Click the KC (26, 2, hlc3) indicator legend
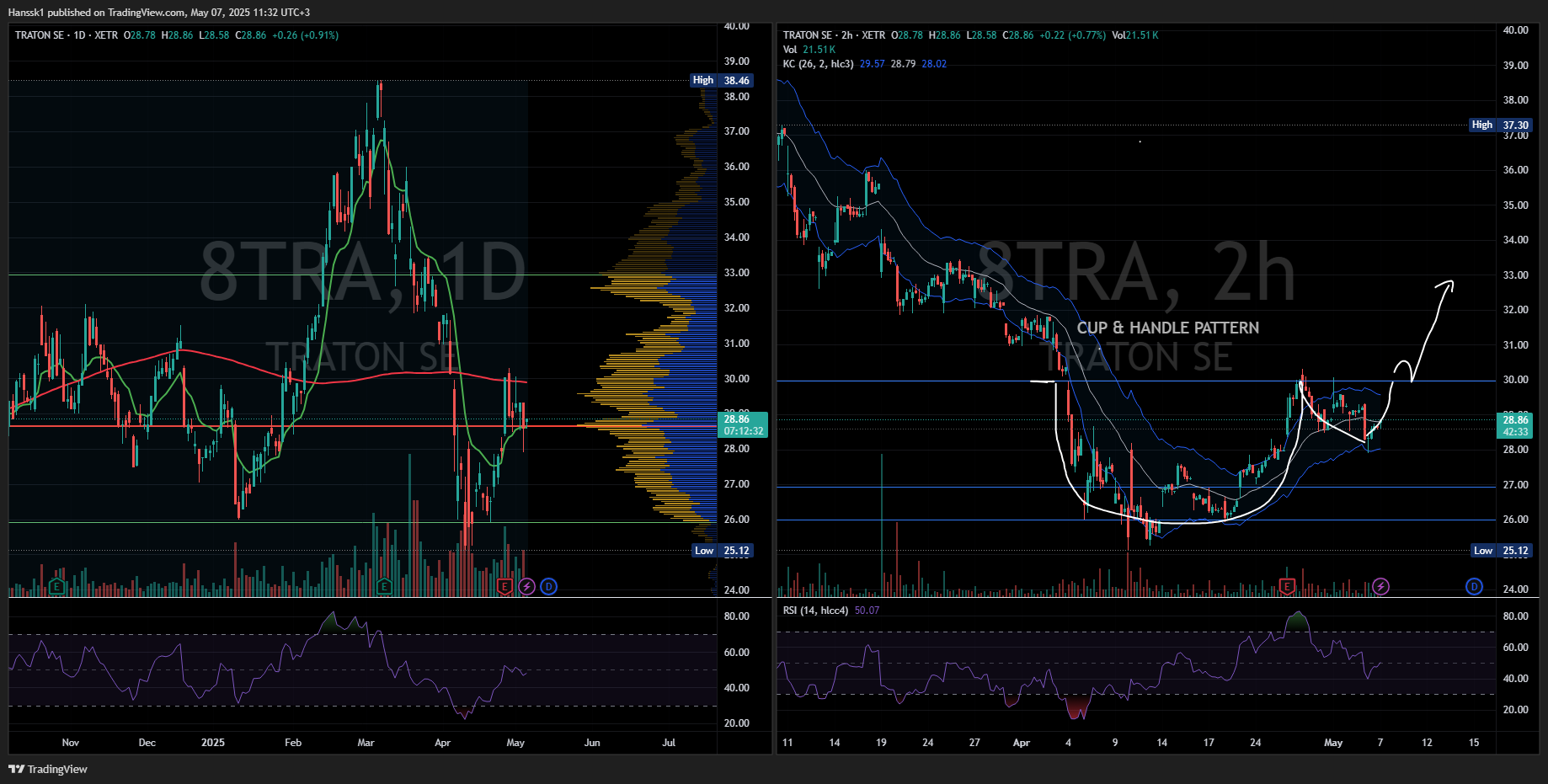1548x784 pixels. [x=818, y=64]
